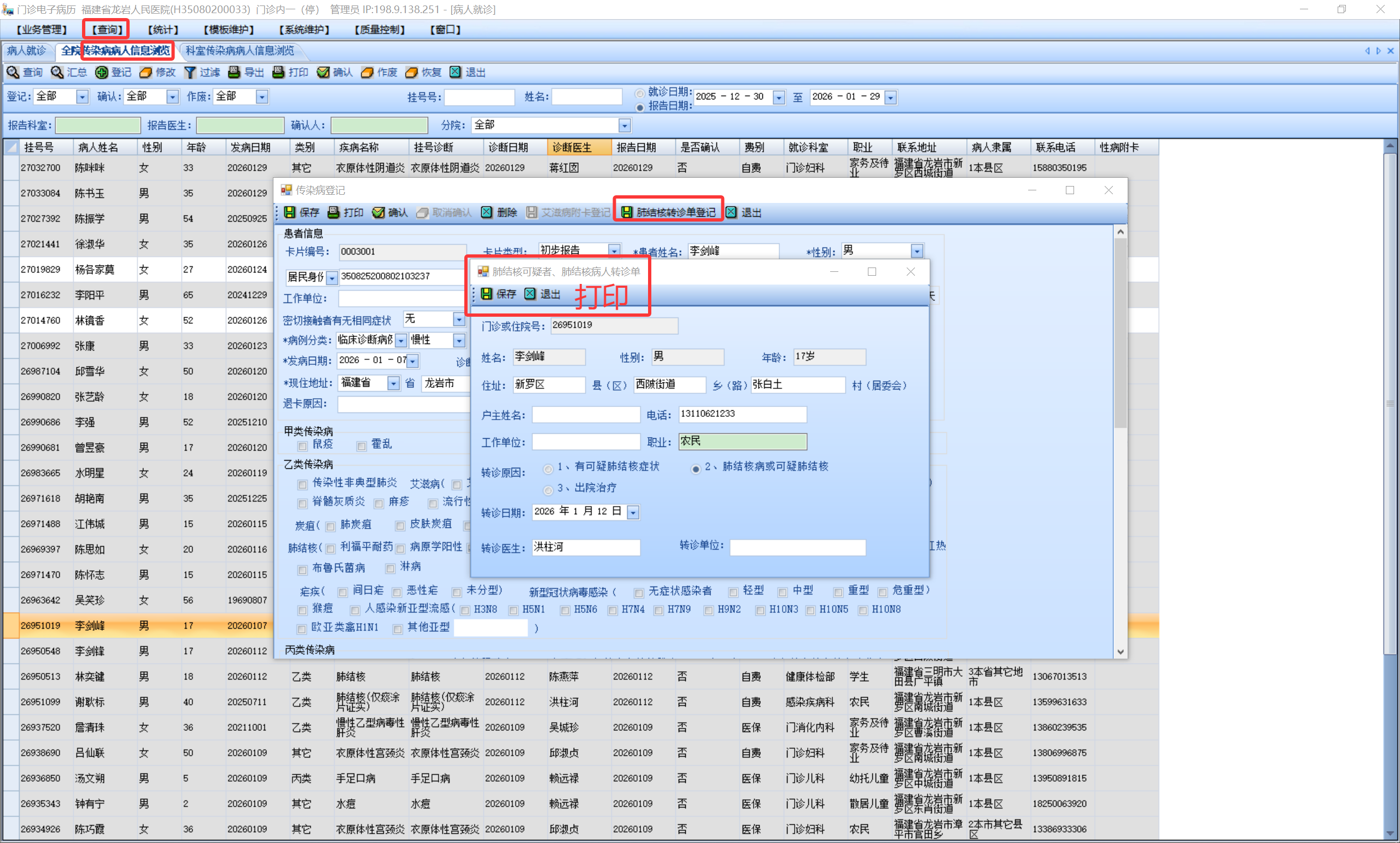Save the 肺结核转诊单 referral form

487,294
